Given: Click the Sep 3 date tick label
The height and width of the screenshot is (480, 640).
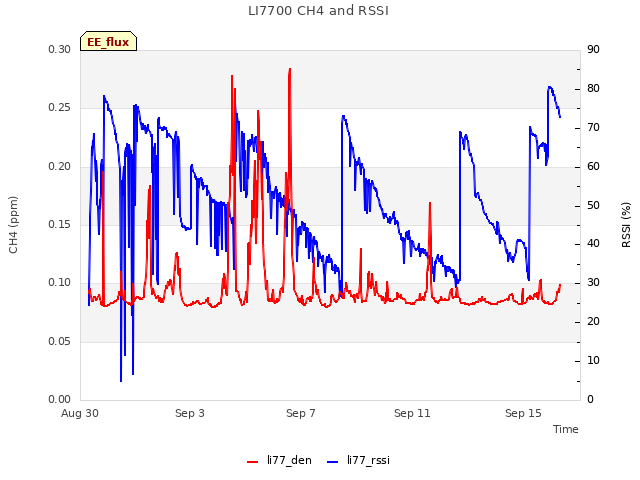Looking at the screenshot, I should coord(190,413).
